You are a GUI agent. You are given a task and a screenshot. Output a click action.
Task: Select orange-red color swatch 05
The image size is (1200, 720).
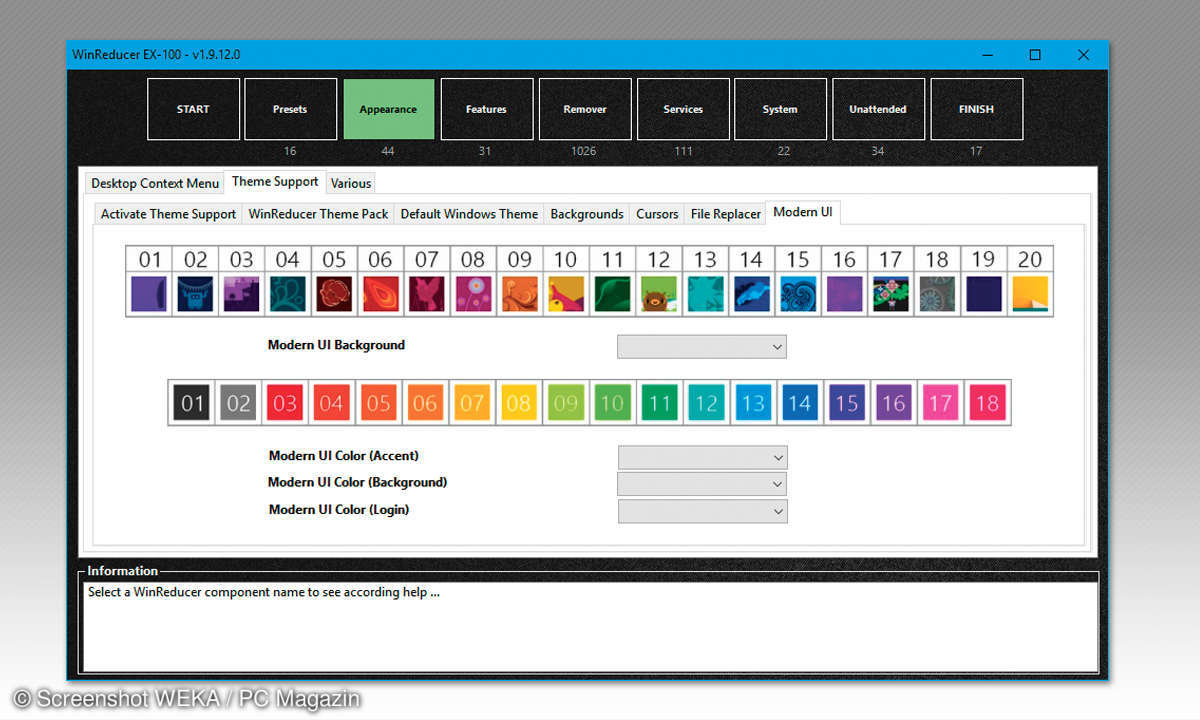point(379,403)
